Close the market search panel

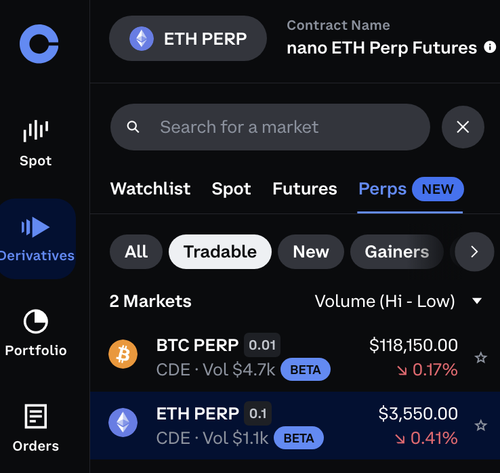coord(463,127)
